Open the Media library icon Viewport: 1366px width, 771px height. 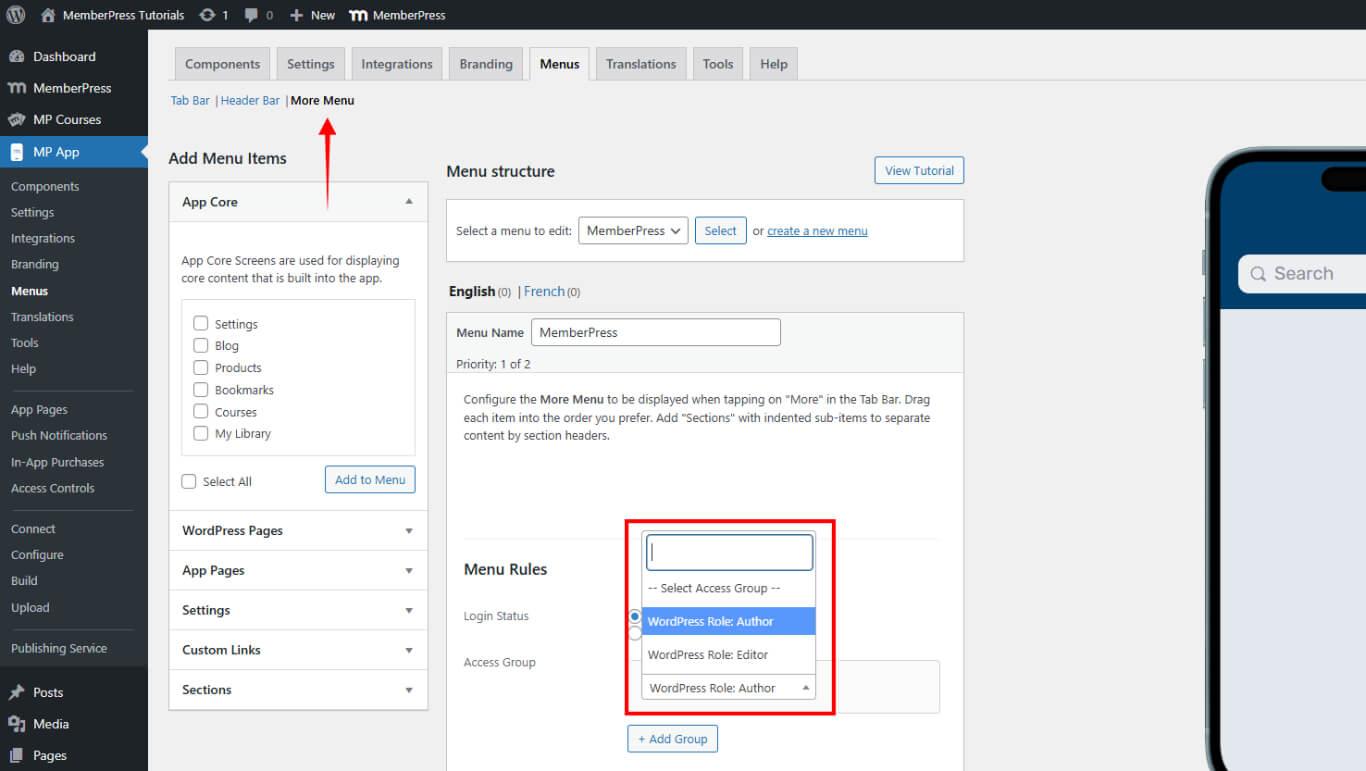pyautogui.click(x=16, y=724)
